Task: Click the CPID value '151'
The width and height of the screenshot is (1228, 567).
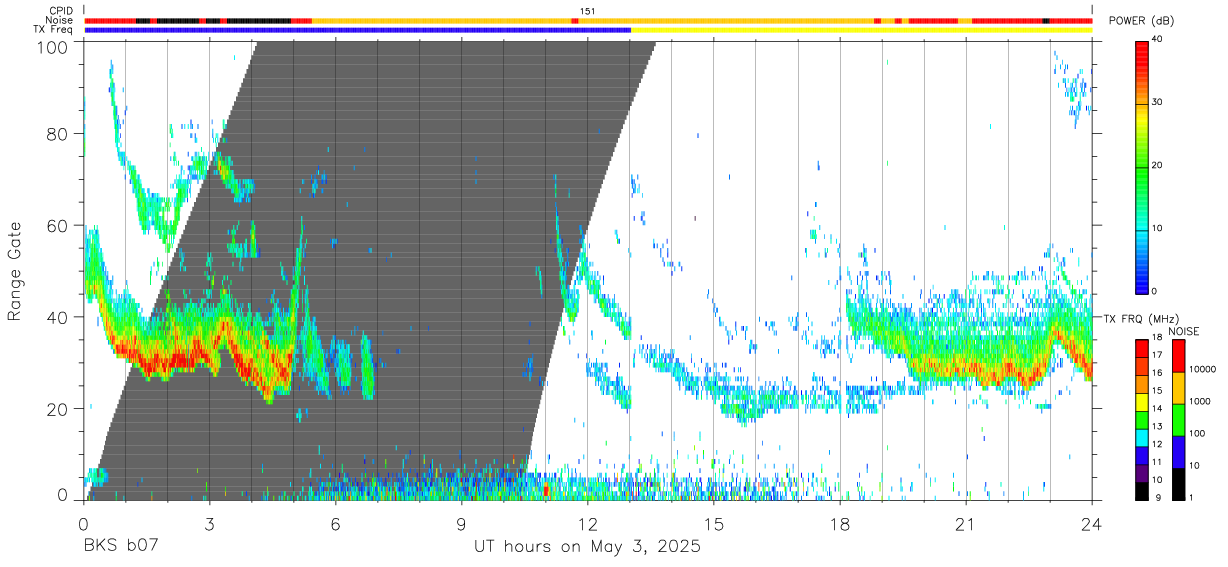Action: 587,11
